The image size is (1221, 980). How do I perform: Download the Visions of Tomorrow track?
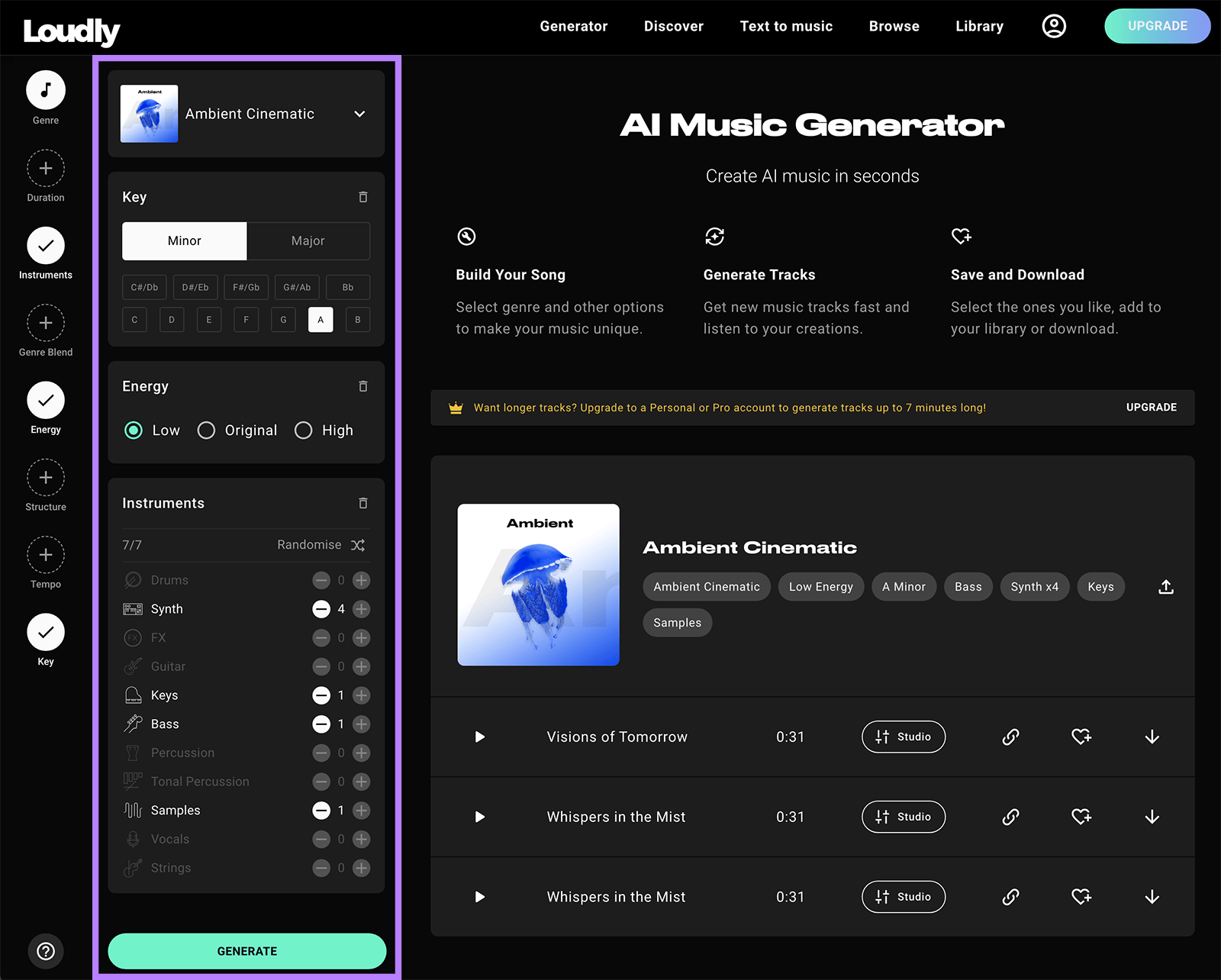pyautogui.click(x=1152, y=737)
